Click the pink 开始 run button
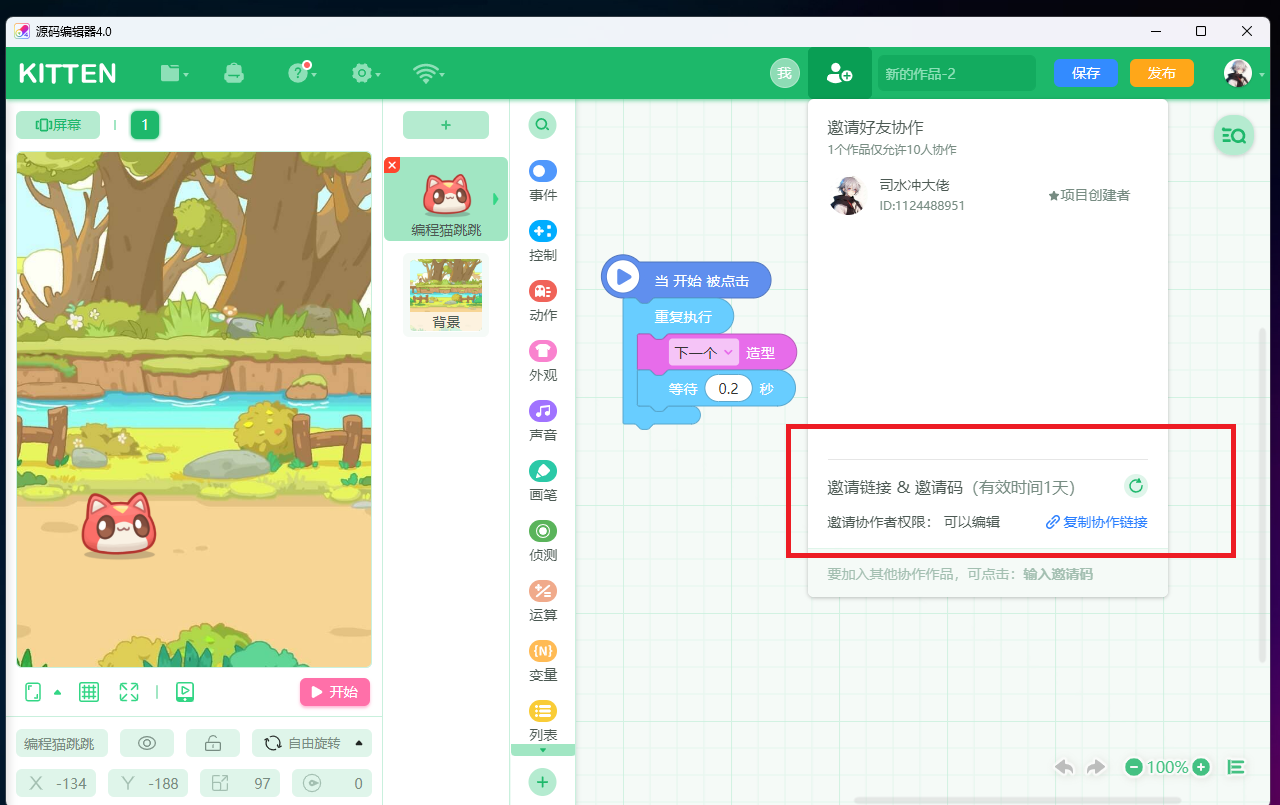 [335, 692]
